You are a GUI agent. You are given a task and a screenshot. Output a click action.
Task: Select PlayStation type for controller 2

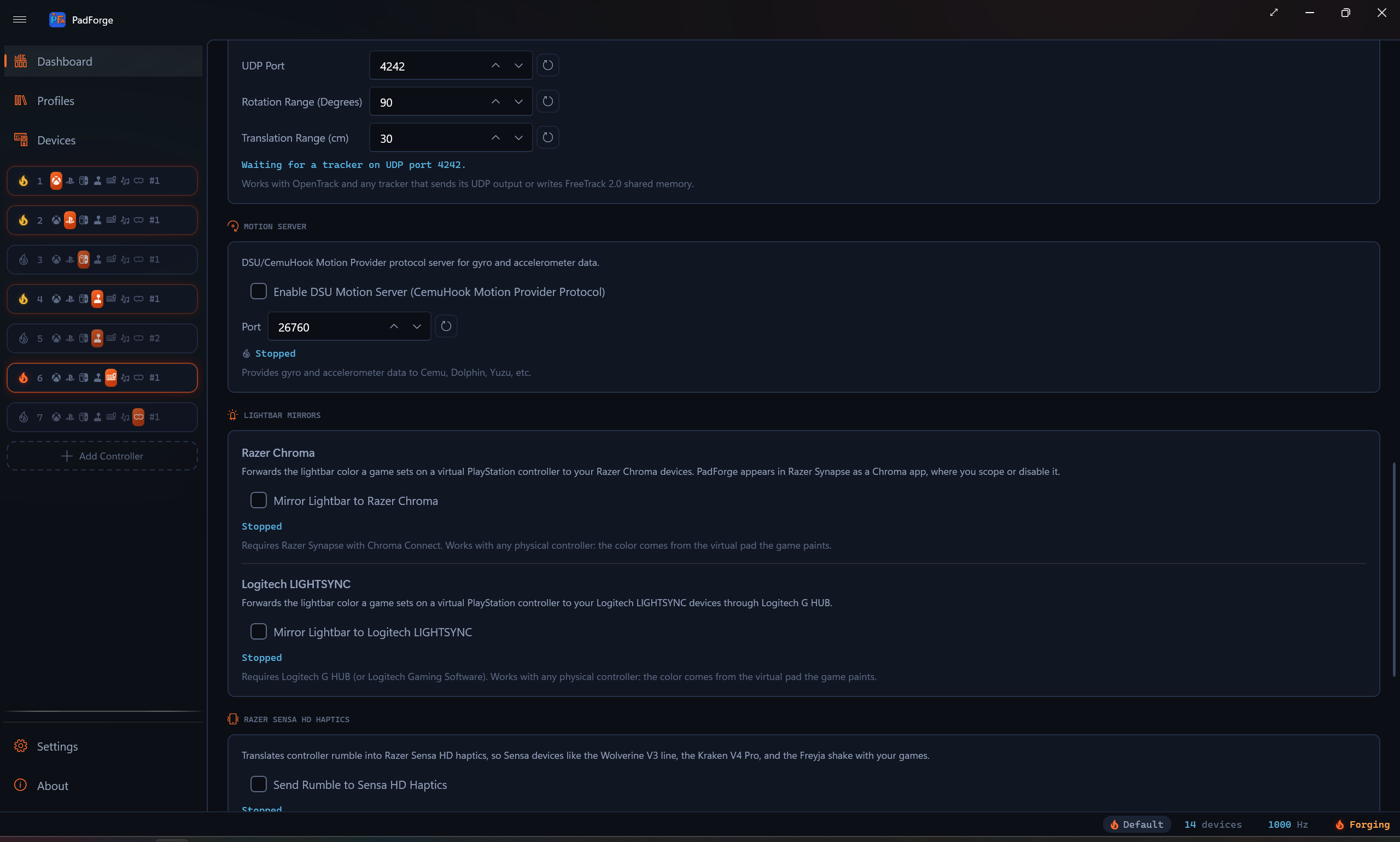(x=70, y=220)
